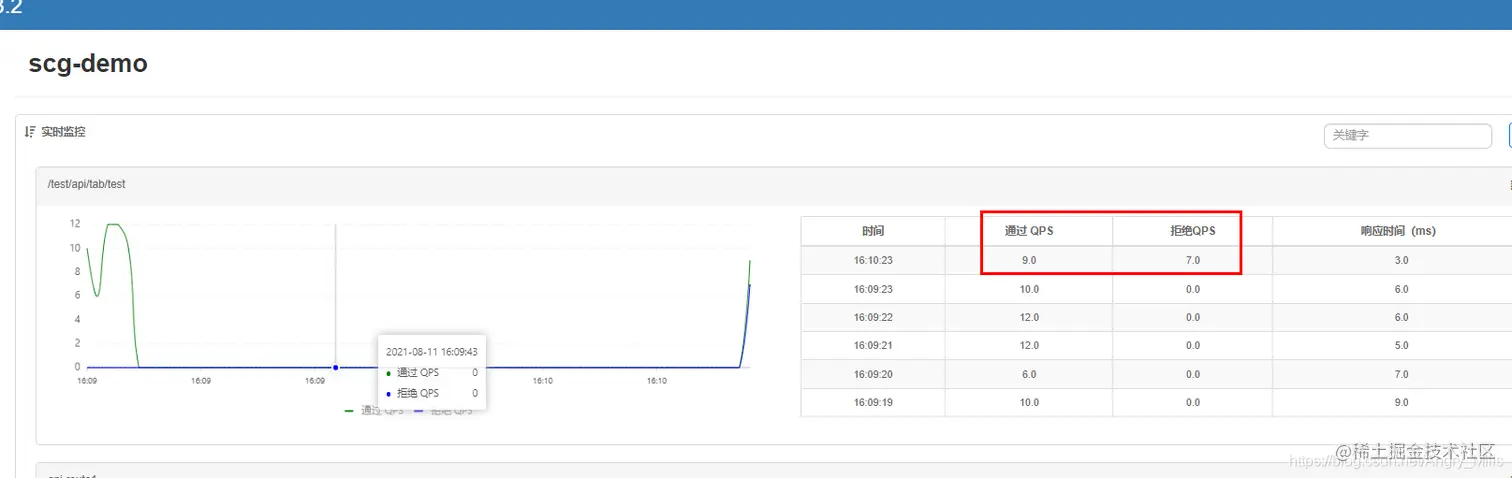Screen dimensions: 1512x478
Task: Click response time 3.0 in the 16:10:23 row
Action: (x=1401, y=260)
